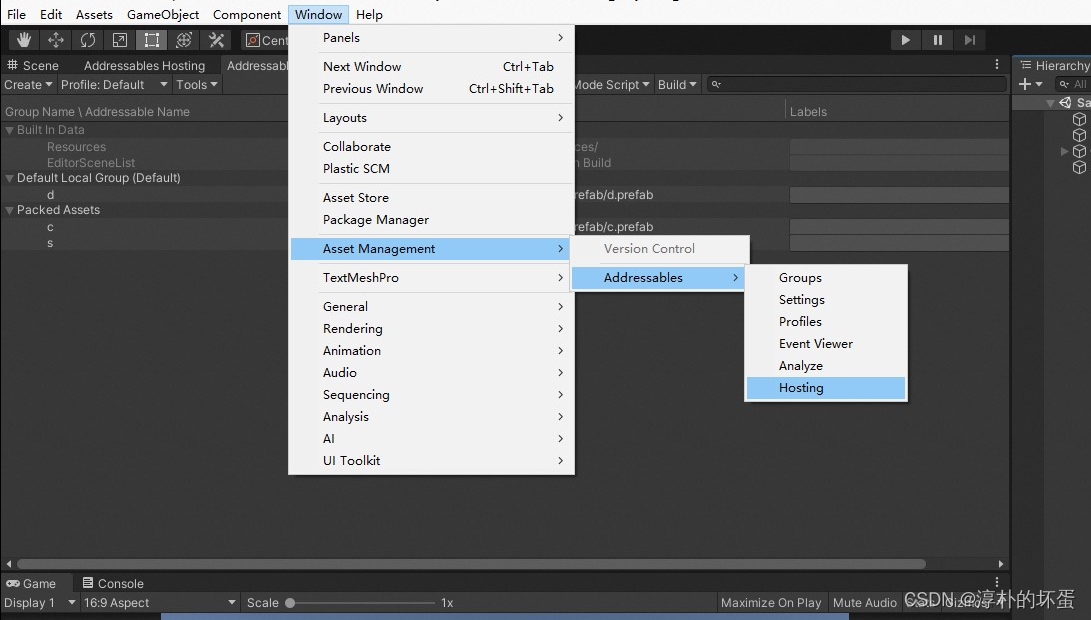Expand the Panels submenu
Viewport: 1091px width, 620px height.
(431, 38)
